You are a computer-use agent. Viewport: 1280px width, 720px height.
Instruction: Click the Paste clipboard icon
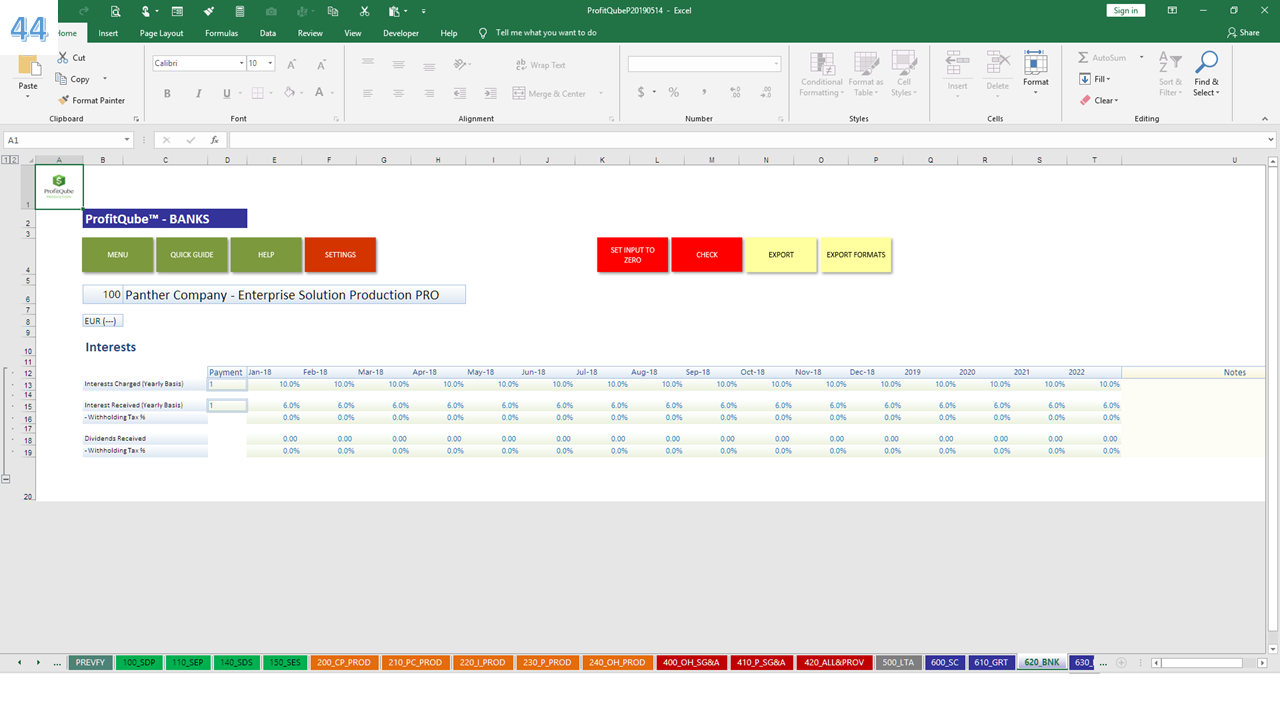[28, 67]
